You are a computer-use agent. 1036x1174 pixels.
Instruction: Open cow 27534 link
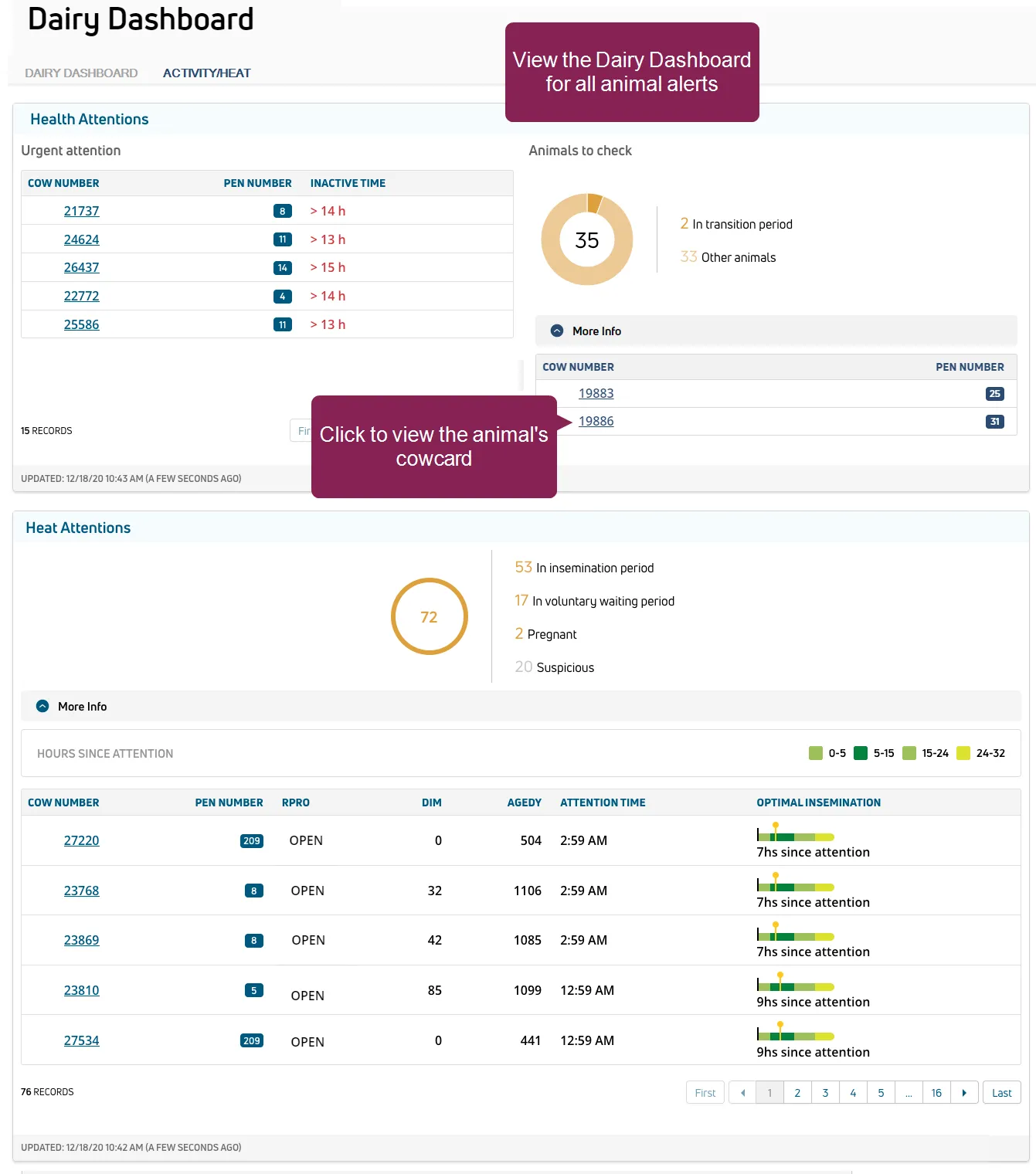point(81,1040)
